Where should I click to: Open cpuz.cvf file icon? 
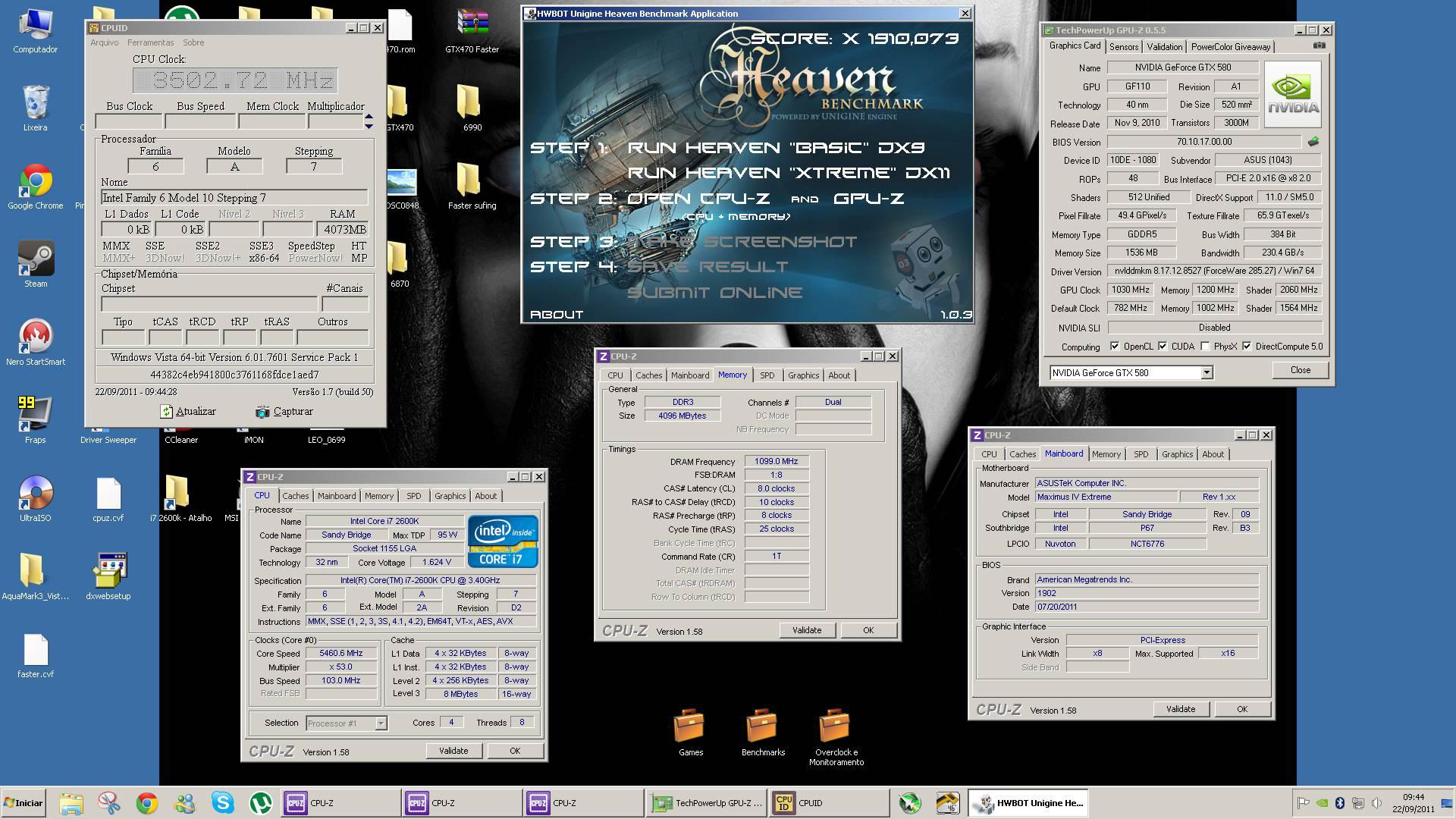pyautogui.click(x=108, y=499)
